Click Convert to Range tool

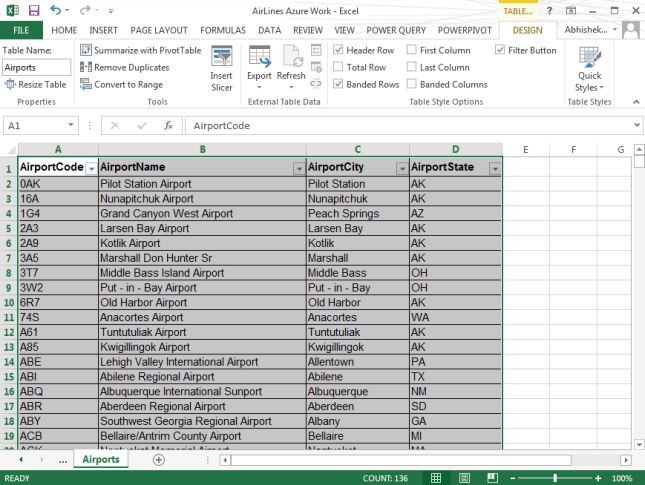(121, 84)
